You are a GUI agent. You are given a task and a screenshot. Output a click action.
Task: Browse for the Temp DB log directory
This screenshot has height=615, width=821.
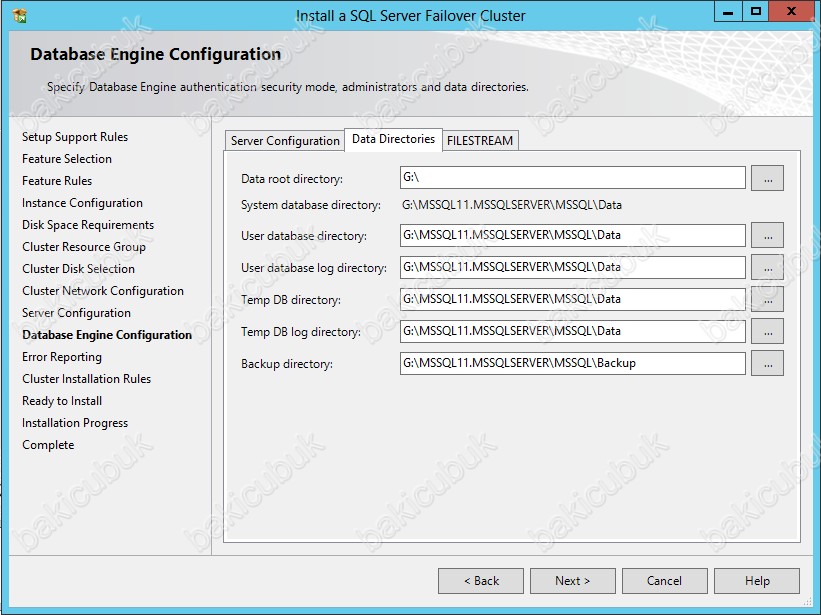[768, 331]
